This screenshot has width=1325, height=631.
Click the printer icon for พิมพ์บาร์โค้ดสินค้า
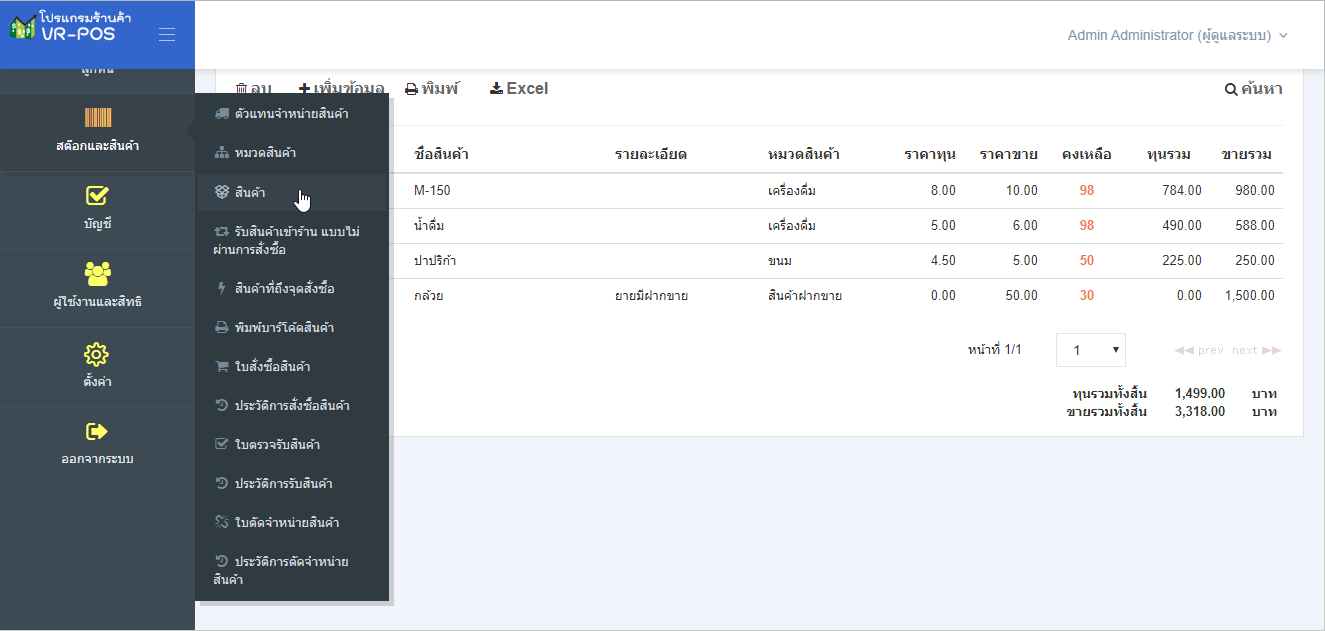pos(222,327)
